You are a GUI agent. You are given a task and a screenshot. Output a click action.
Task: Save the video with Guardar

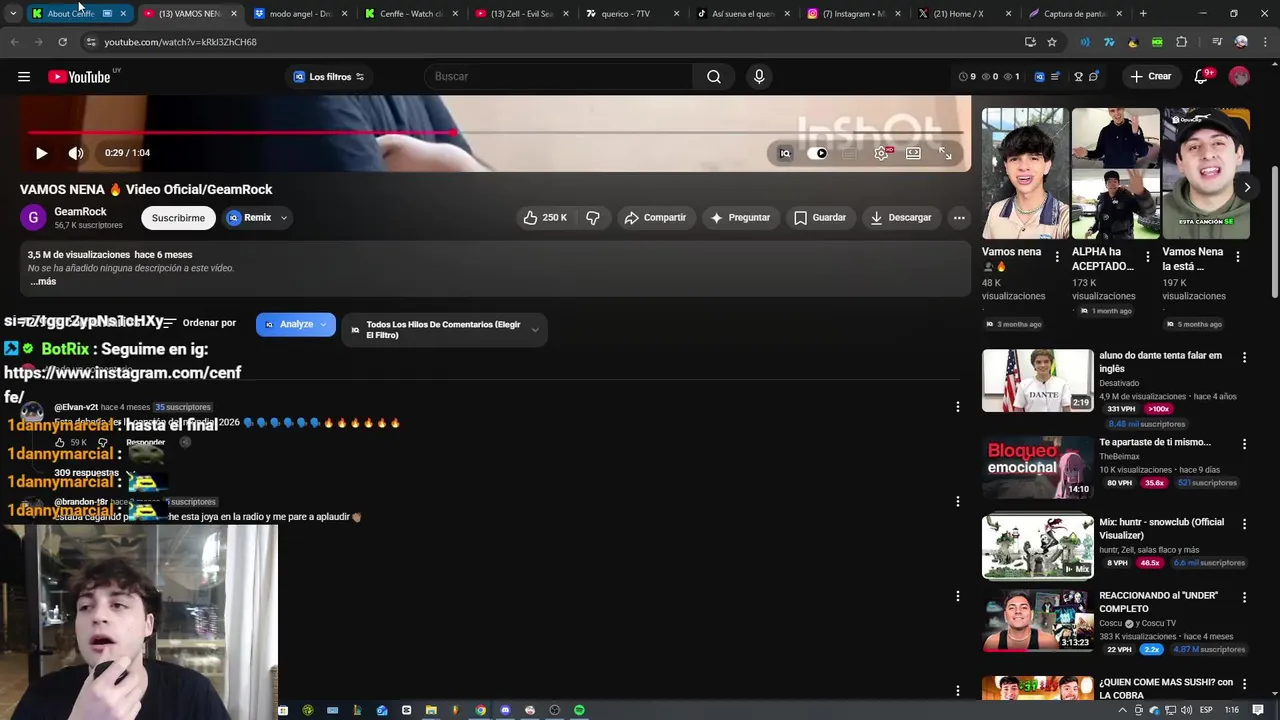pos(819,217)
